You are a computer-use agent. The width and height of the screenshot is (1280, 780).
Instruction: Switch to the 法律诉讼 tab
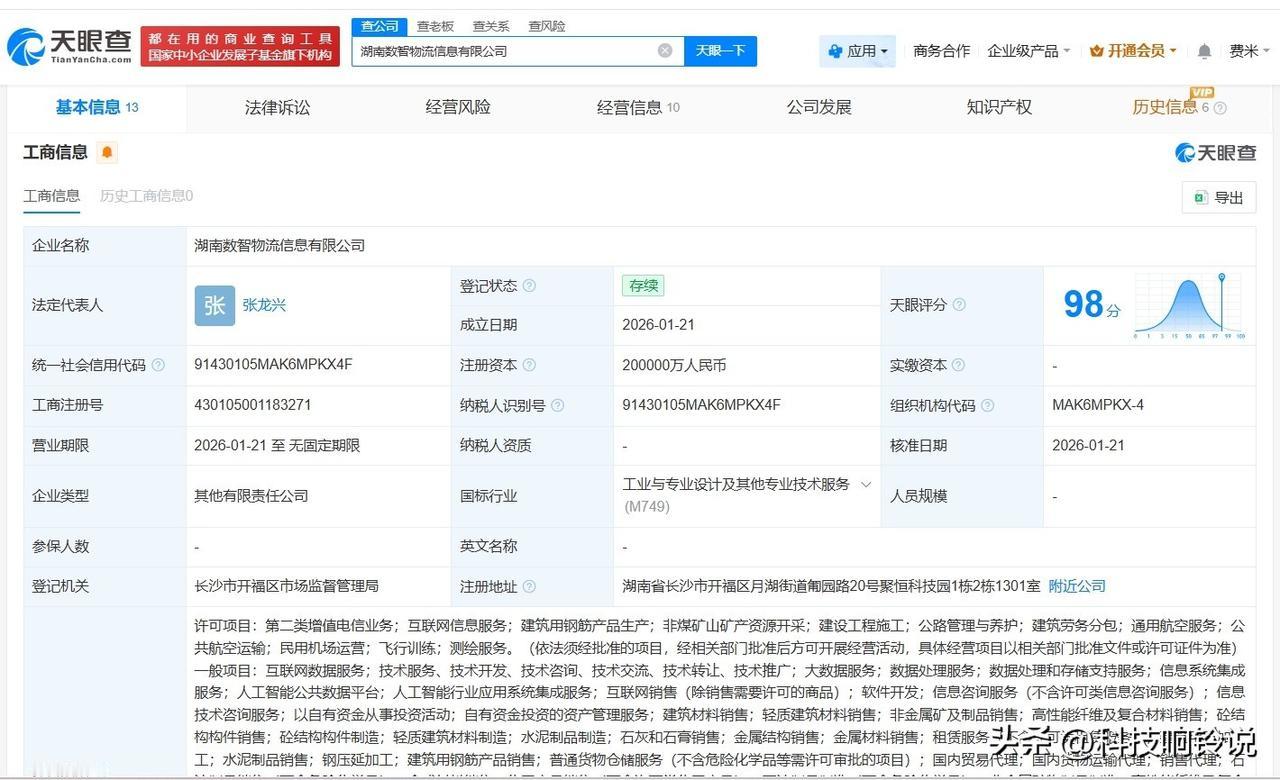point(277,107)
